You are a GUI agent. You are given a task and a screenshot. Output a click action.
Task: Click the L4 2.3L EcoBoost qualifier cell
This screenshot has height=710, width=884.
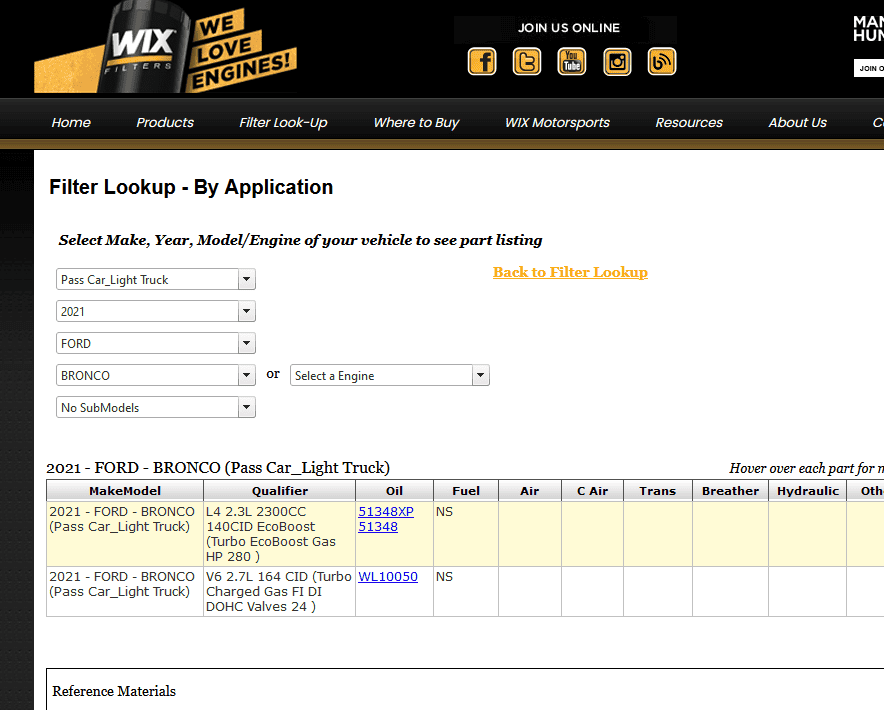280,534
